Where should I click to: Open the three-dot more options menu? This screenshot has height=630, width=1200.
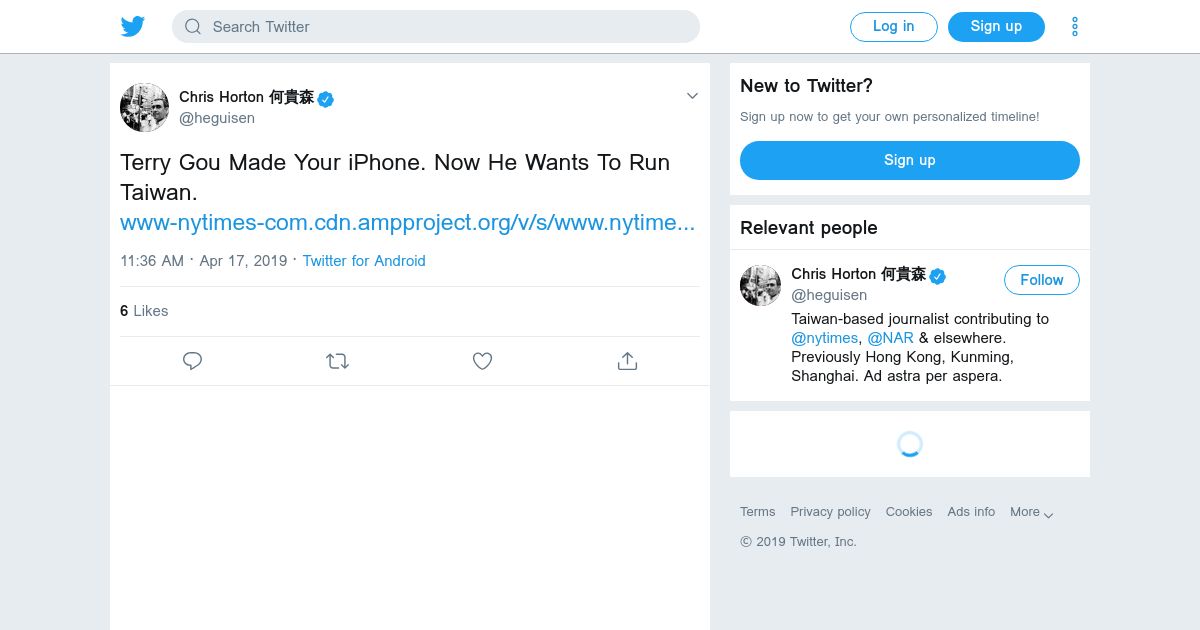[1075, 27]
